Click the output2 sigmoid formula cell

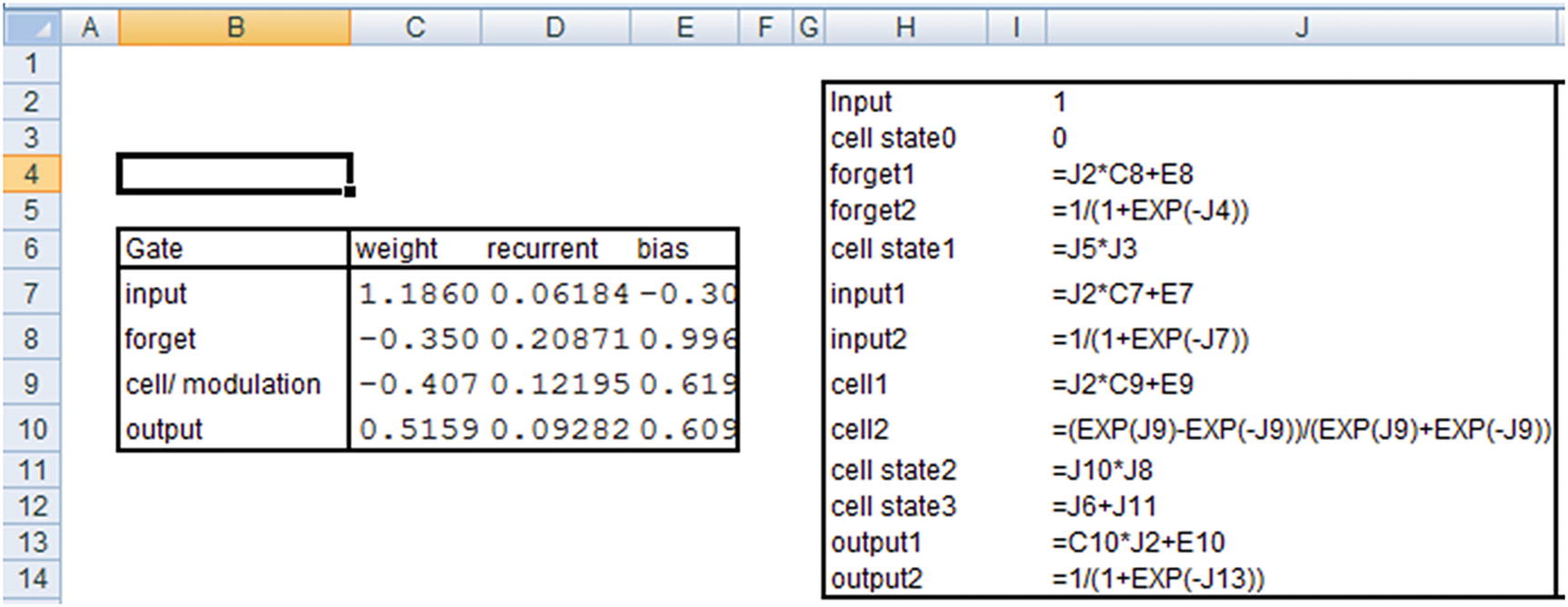(1158, 578)
